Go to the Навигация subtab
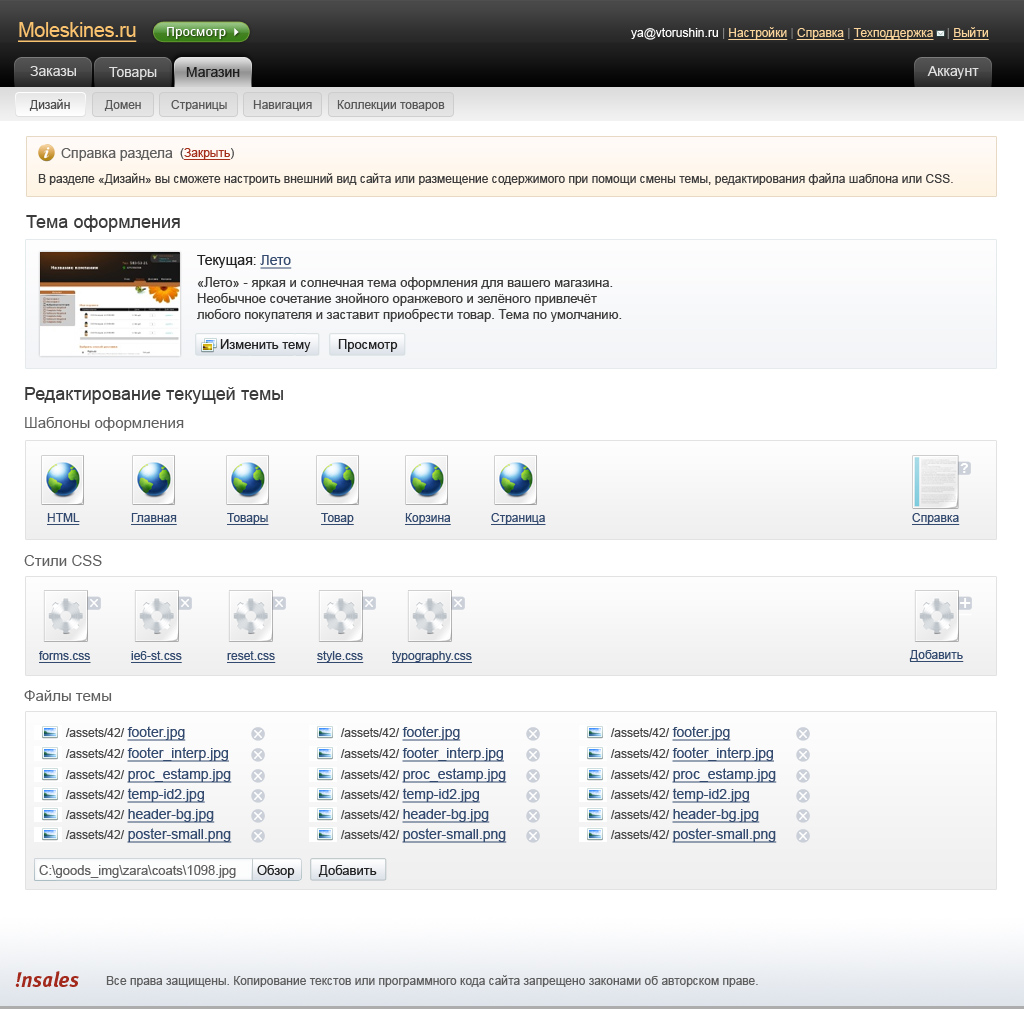The image size is (1024, 1009). pos(282,104)
